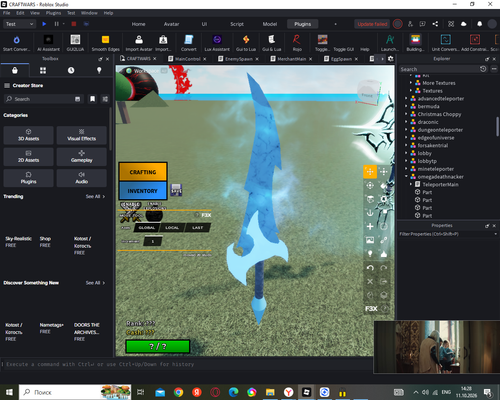Screen dimensions: 500x400
Task: Click the F3X undo arrow
Action: (x=370, y=268)
